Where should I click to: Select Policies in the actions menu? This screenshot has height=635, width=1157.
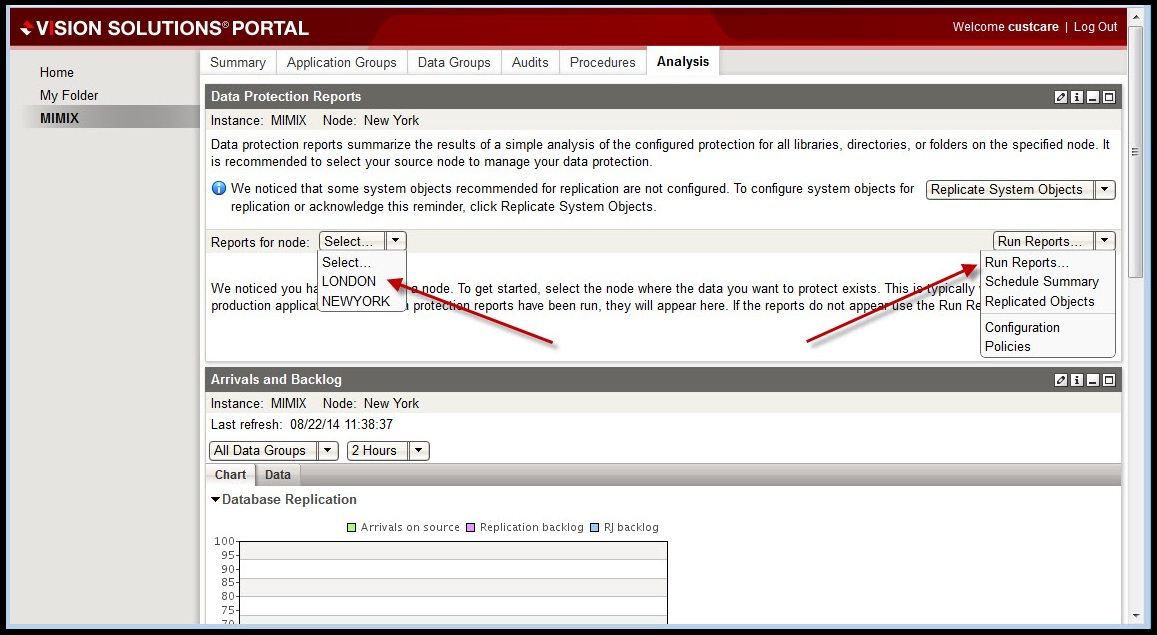click(1007, 347)
